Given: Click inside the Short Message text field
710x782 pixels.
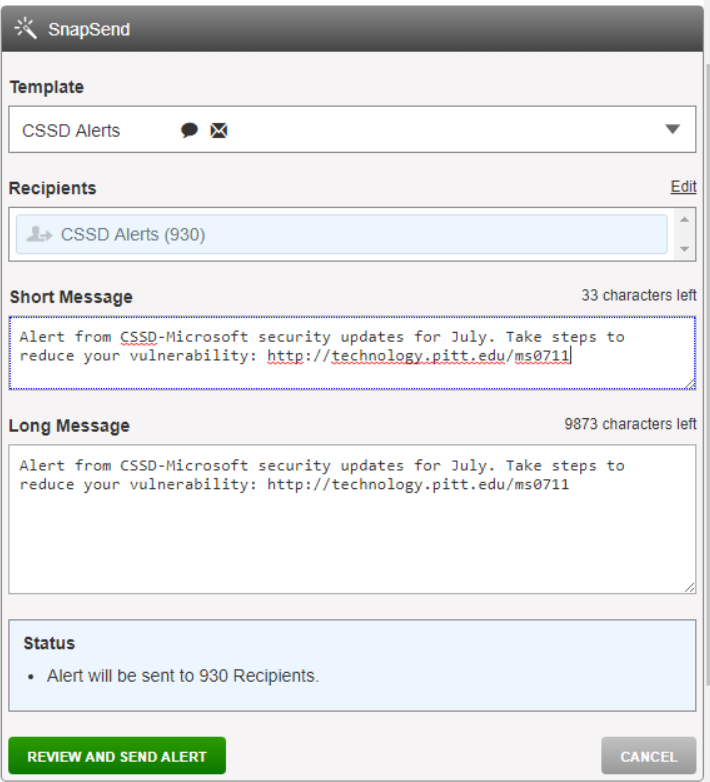Looking at the screenshot, I should point(352,353).
